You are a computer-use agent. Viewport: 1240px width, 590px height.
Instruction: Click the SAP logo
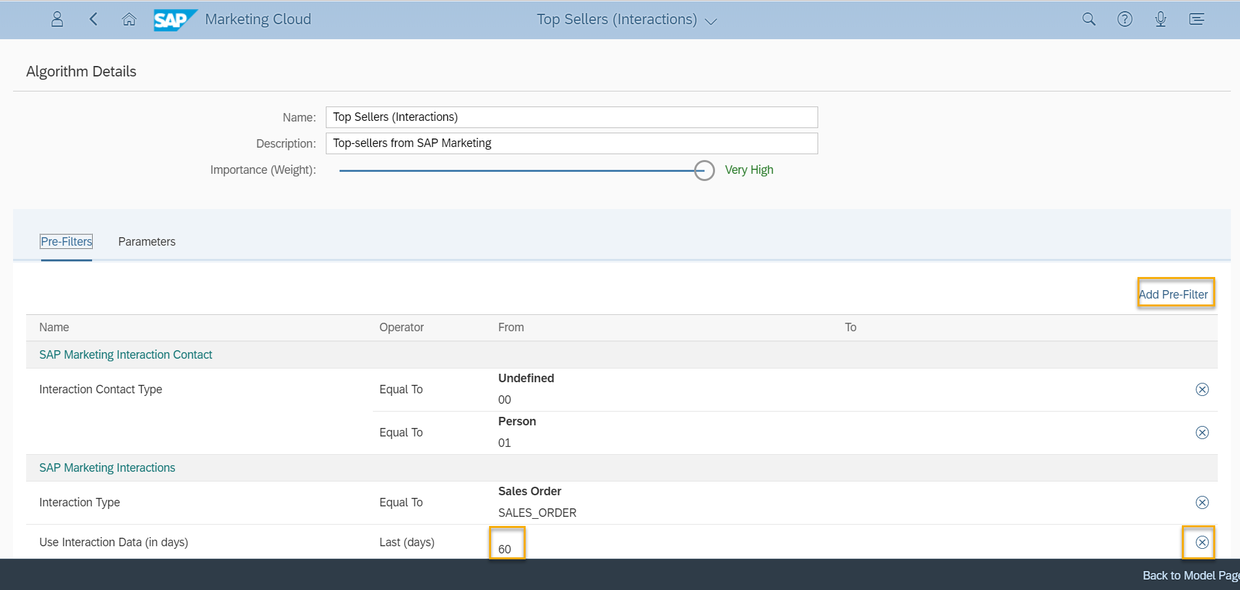(x=175, y=19)
